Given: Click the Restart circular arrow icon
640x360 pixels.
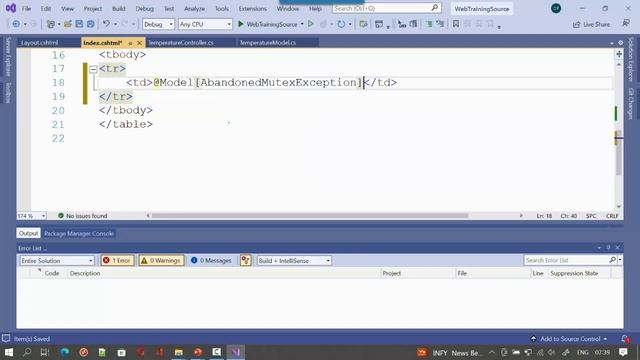Looking at the screenshot, I should [x=341, y=24].
